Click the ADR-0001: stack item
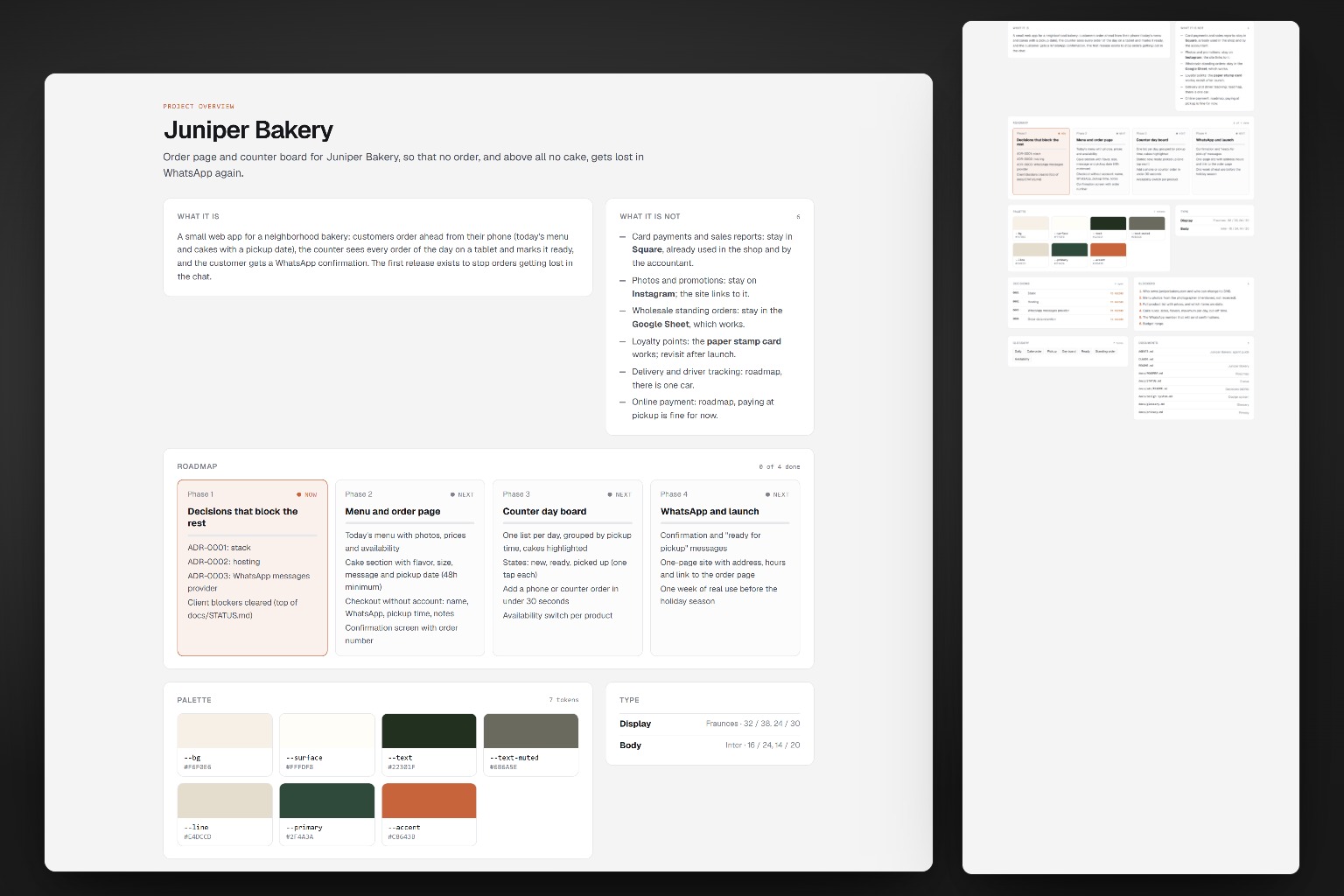Viewport: 1344px width, 896px height. [219, 548]
